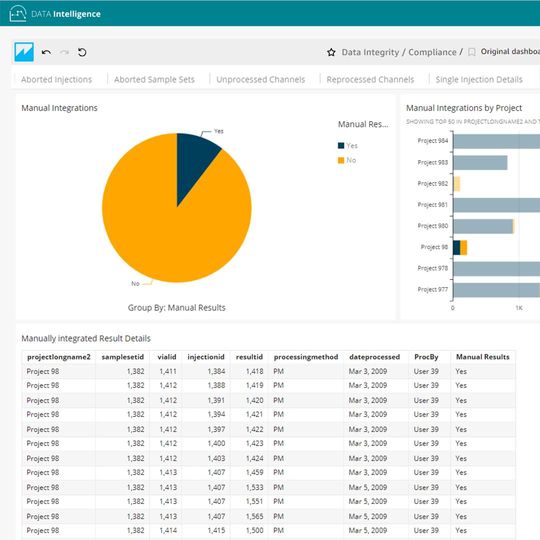This screenshot has height=540, width=540.
Task: Click Data Integrity / Compliance breadcrumb
Action: click(x=399, y=52)
